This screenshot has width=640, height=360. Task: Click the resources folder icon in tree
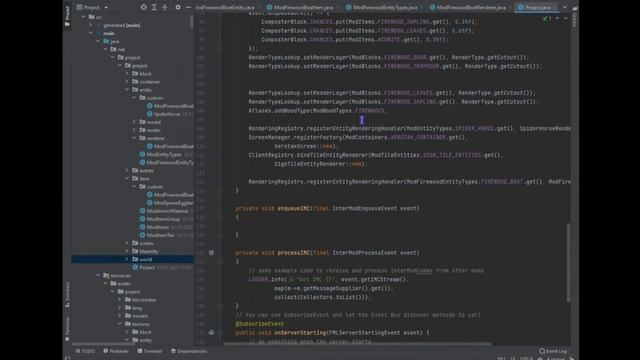pos(106,276)
